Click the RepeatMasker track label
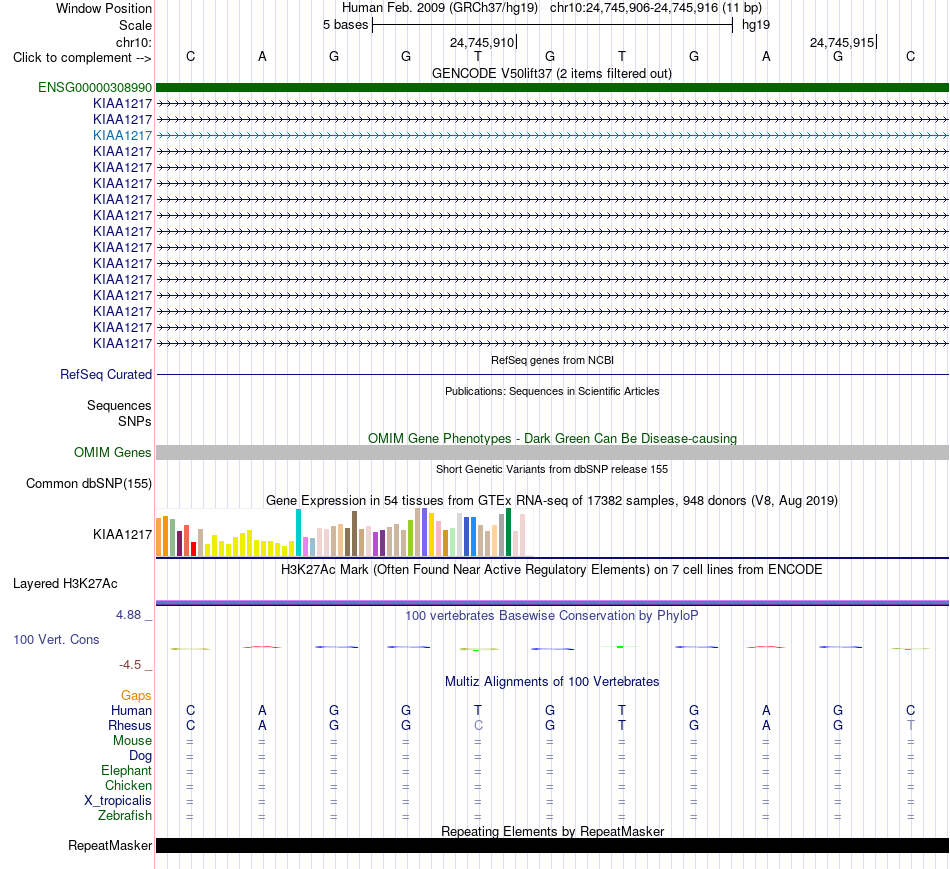This screenshot has width=950, height=869. tap(110, 845)
